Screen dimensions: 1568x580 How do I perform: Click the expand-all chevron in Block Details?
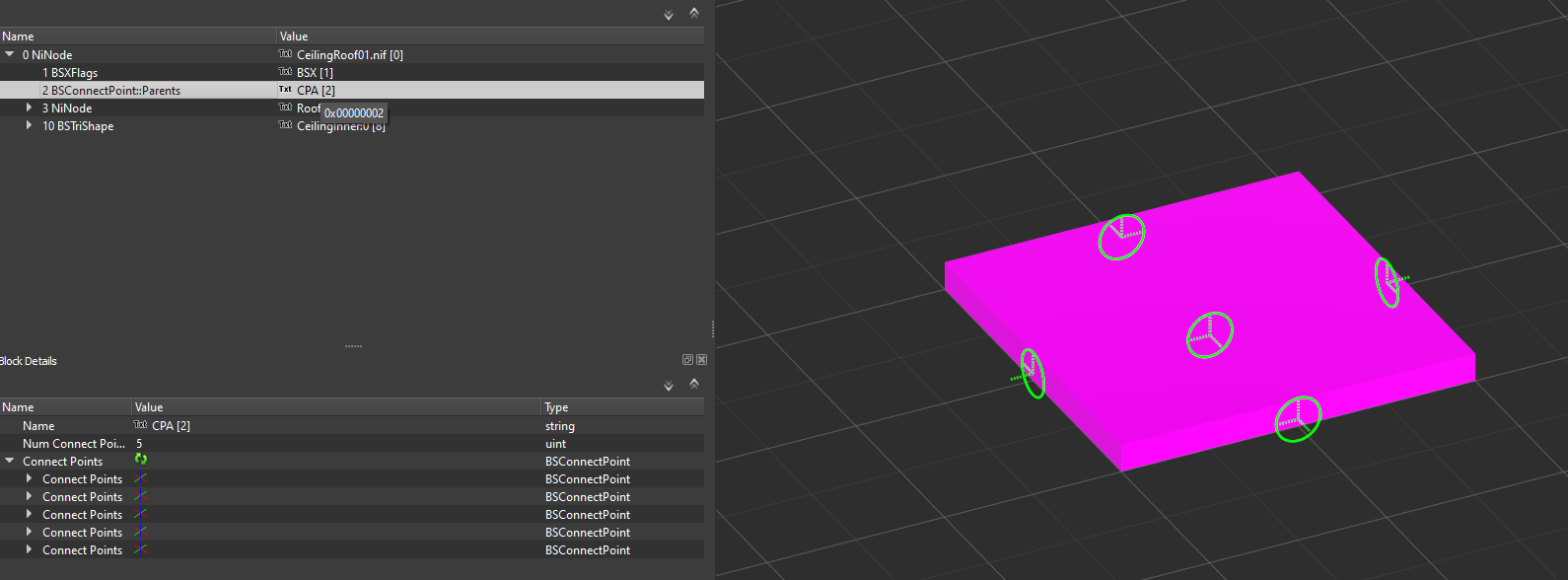(669, 386)
